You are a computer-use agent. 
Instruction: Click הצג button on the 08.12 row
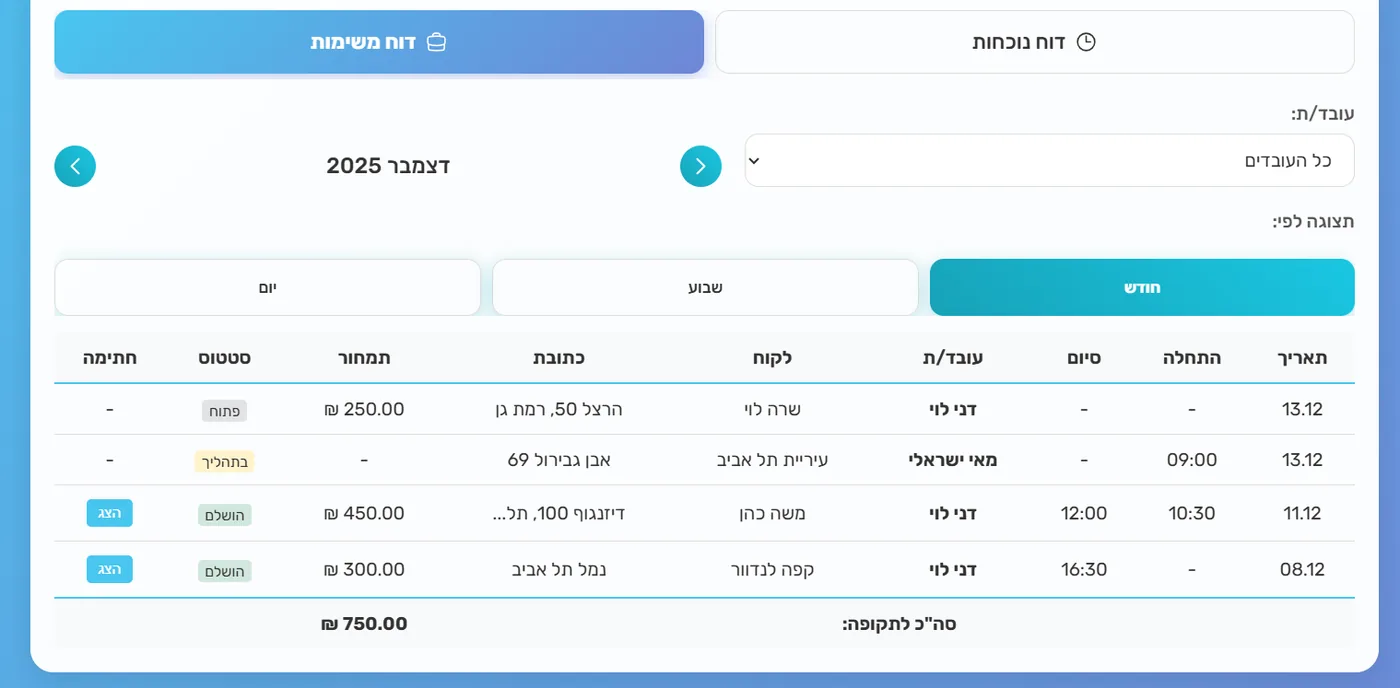(x=109, y=569)
